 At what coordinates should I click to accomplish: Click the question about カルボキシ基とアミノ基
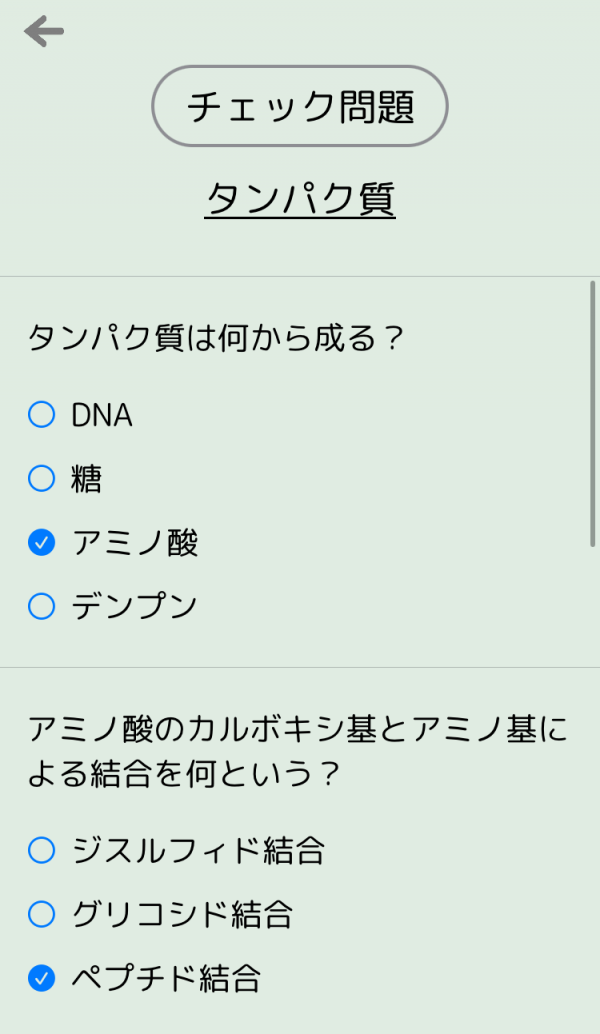(297, 752)
